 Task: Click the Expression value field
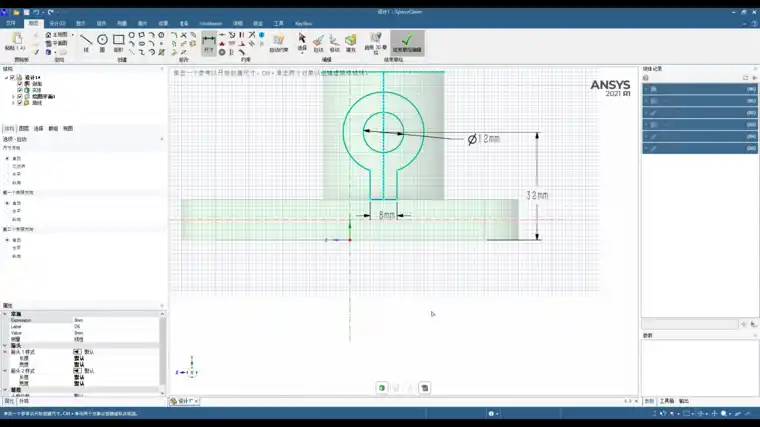[x=115, y=320]
